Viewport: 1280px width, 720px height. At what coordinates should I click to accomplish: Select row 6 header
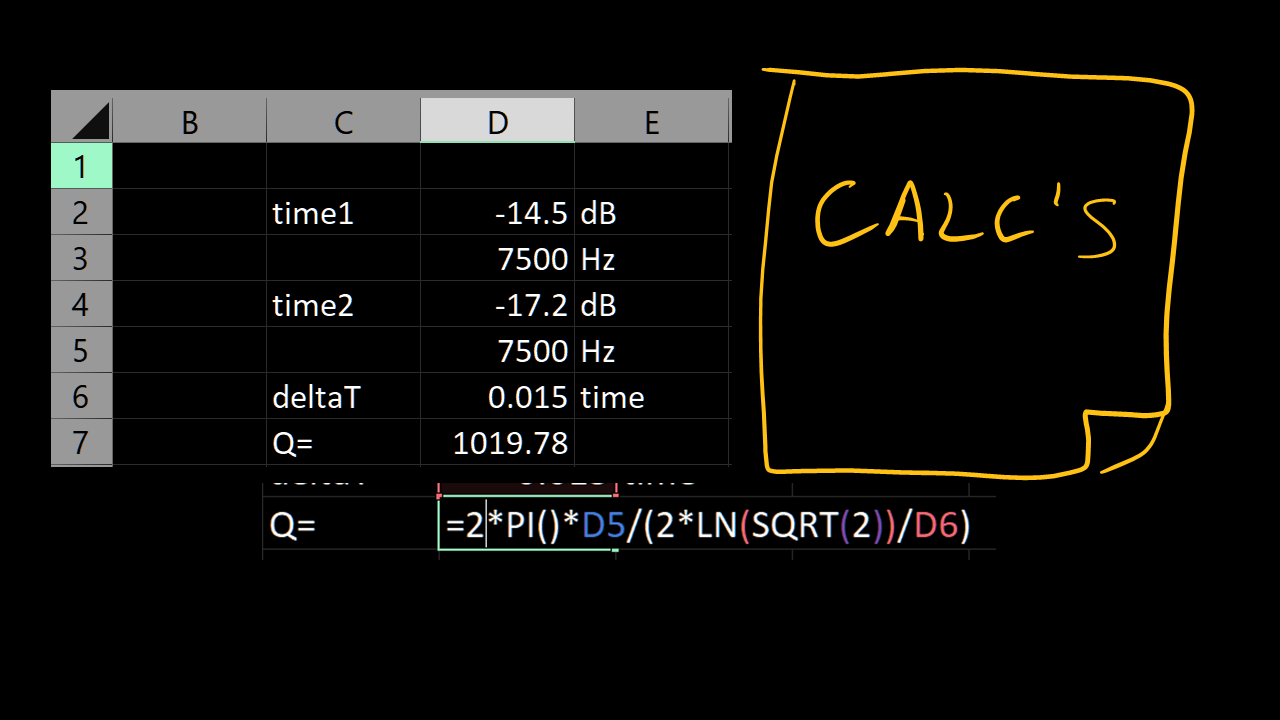point(82,396)
